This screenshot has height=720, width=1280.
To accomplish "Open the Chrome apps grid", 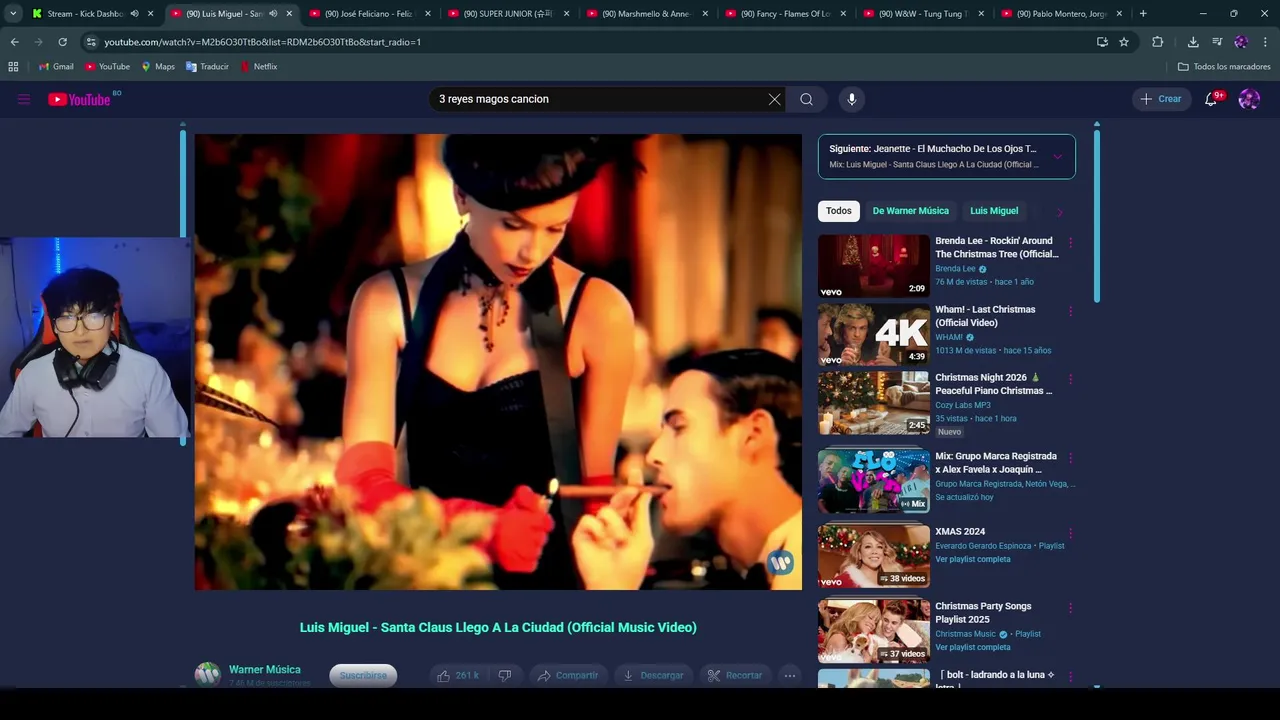I will click(x=13, y=66).
